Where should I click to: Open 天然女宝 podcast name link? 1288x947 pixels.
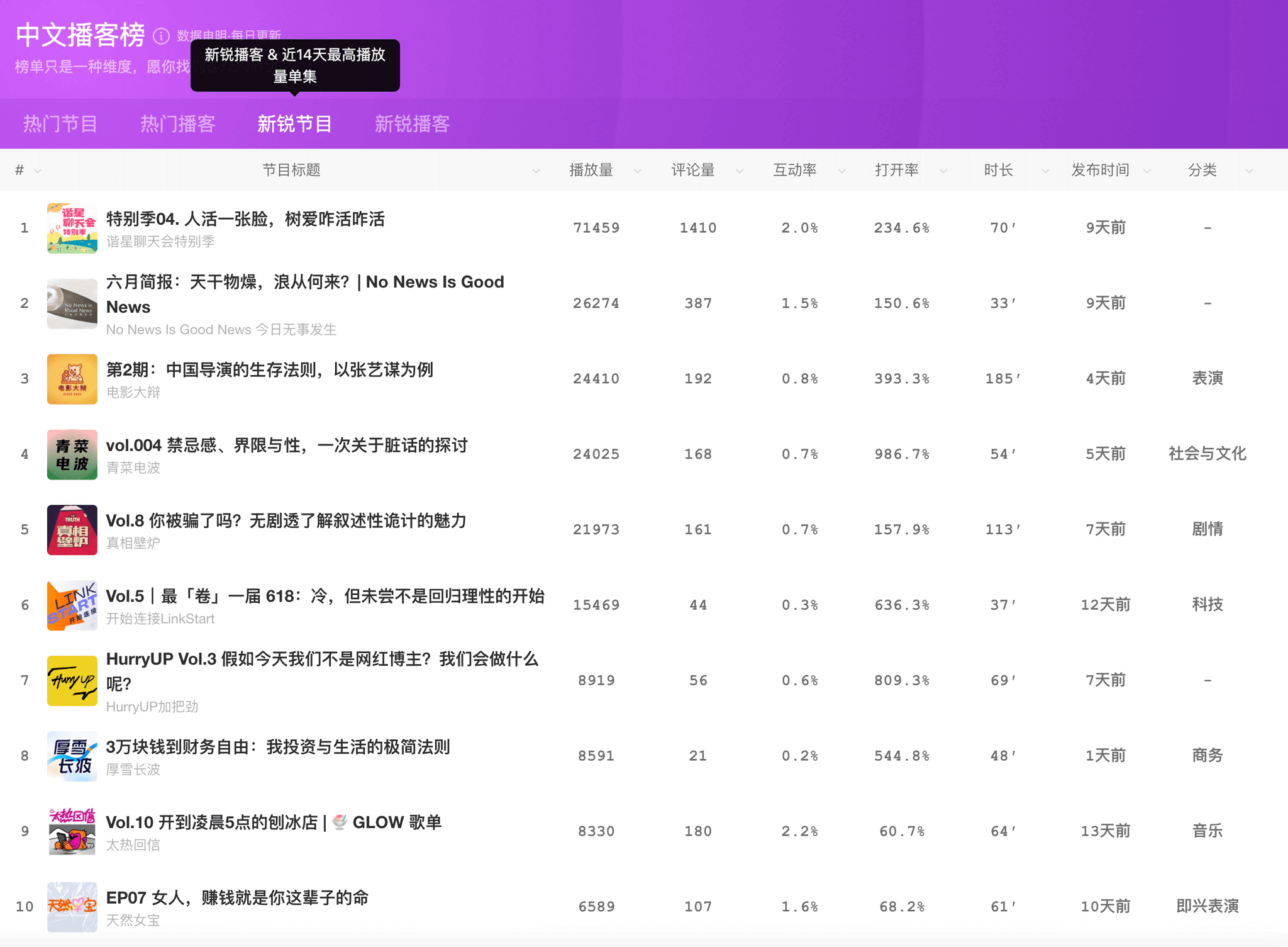[x=133, y=920]
